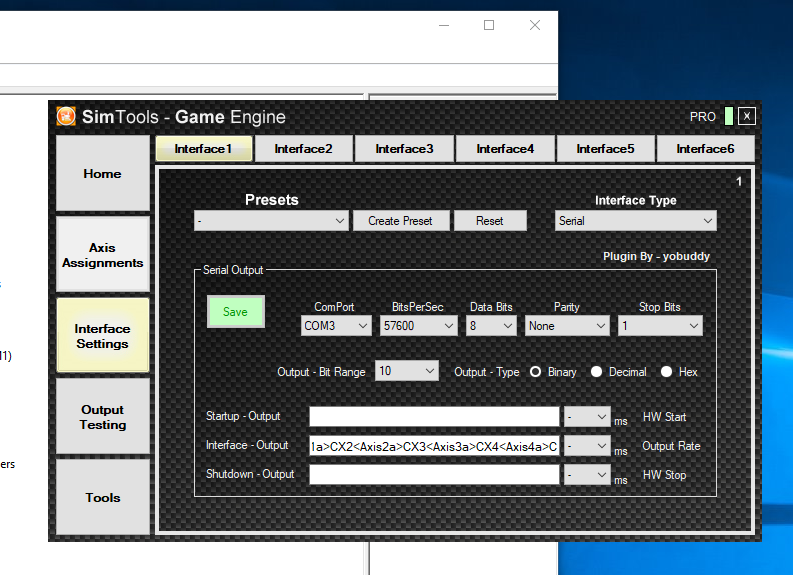
Task: Select Binary output type
Action: [x=535, y=372]
